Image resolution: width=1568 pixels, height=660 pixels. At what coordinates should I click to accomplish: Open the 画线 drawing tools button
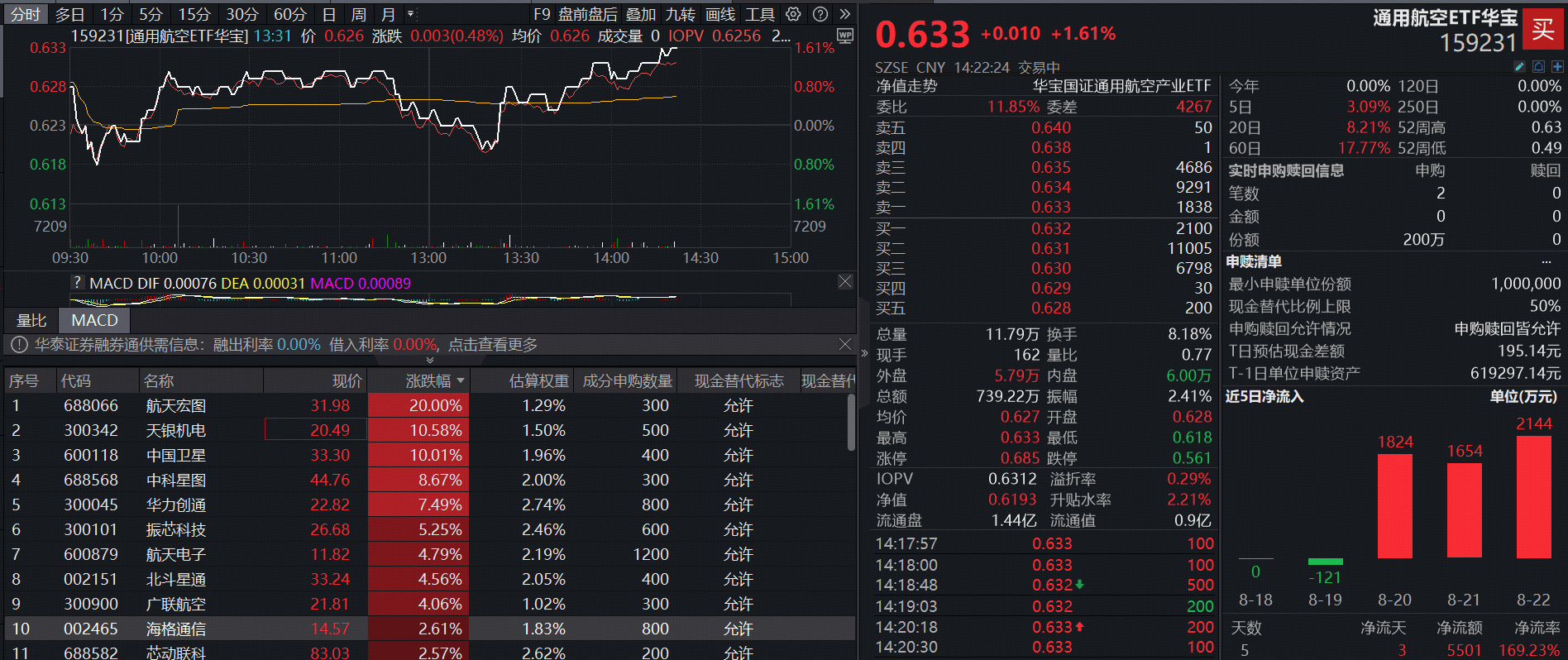[720, 14]
